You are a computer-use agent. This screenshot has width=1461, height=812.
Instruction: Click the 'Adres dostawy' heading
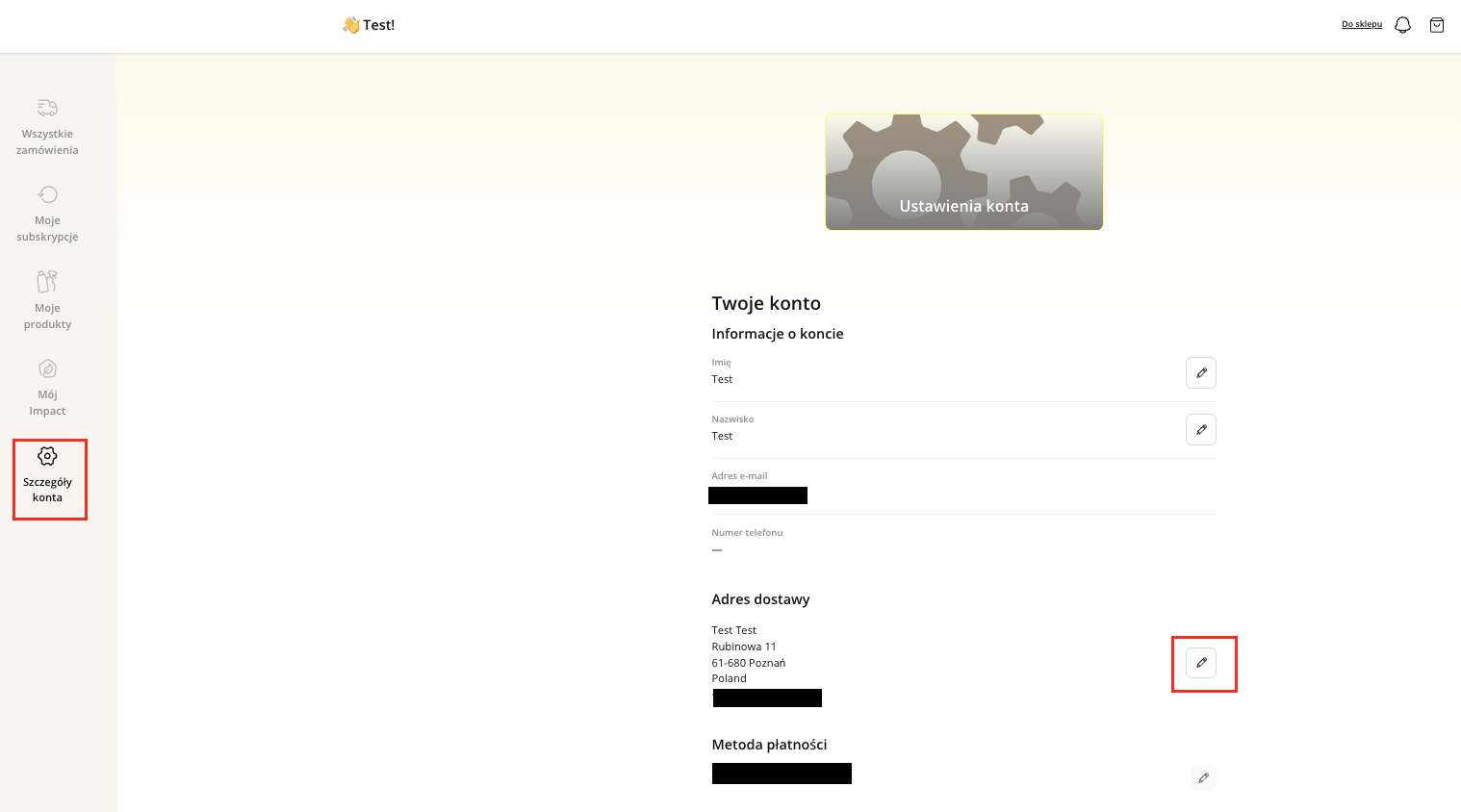click(760, 599)
